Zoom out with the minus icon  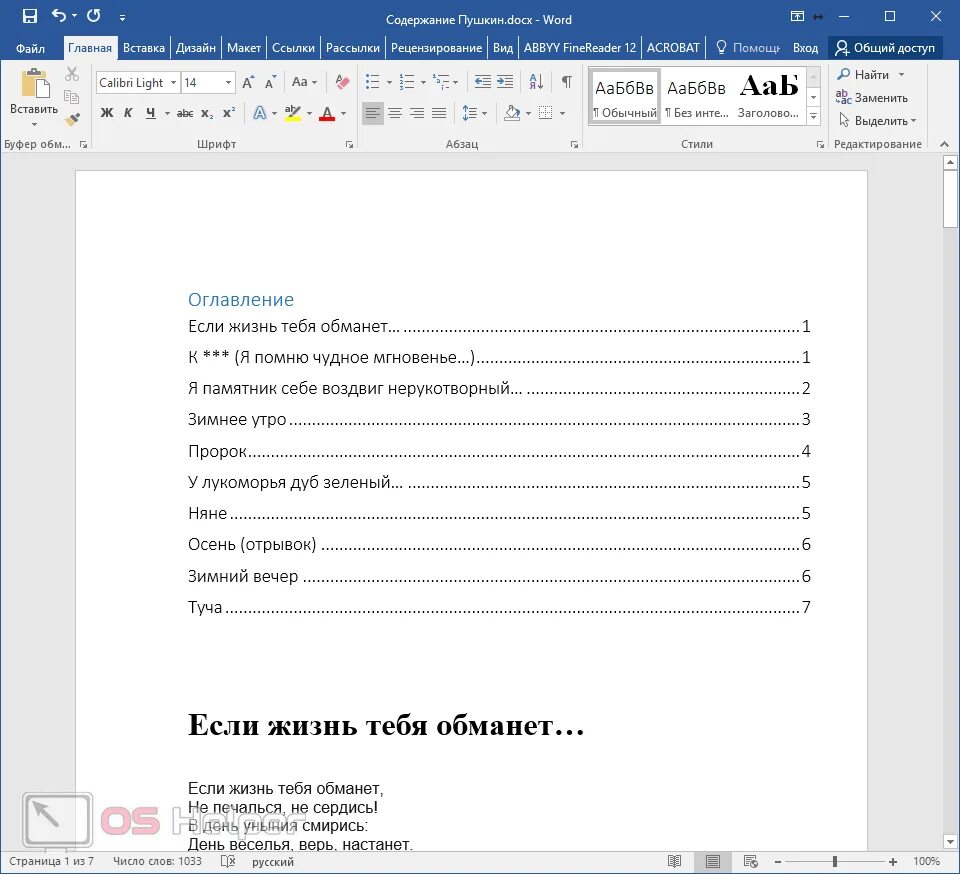click(x=778, y=862)
